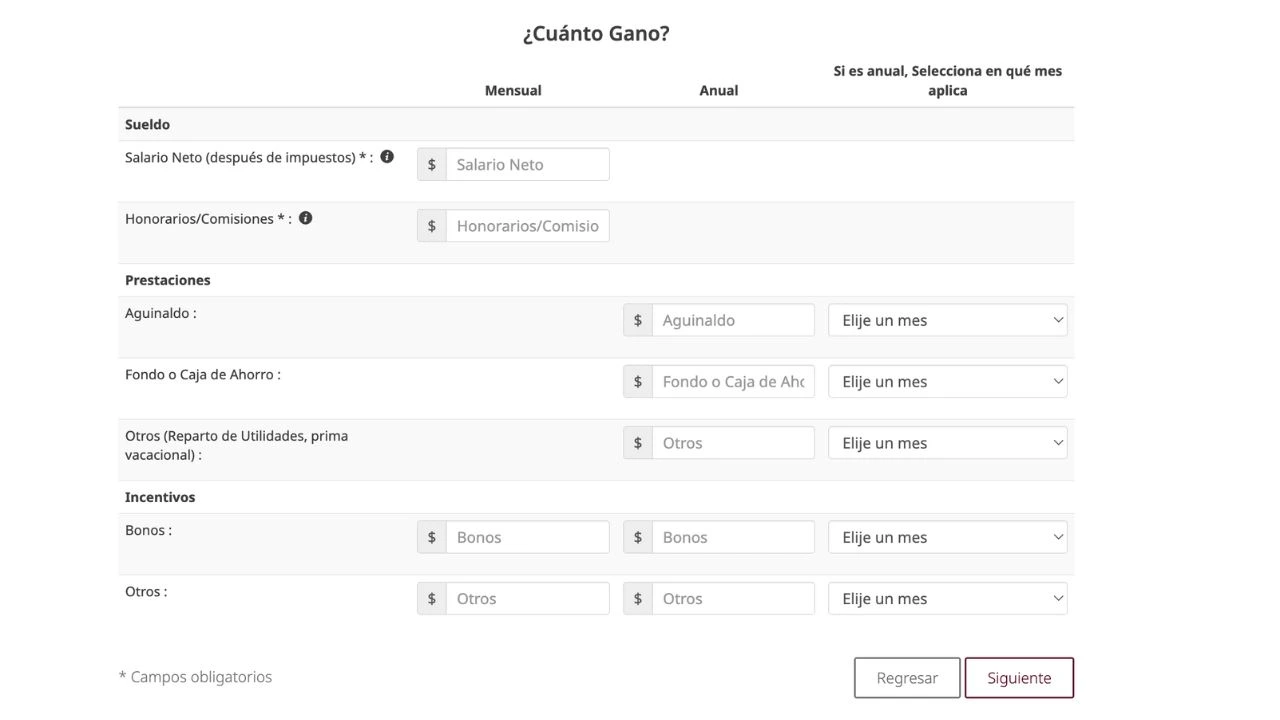Click the dollar sign beside Salario Neto

(x=432, y=165)
